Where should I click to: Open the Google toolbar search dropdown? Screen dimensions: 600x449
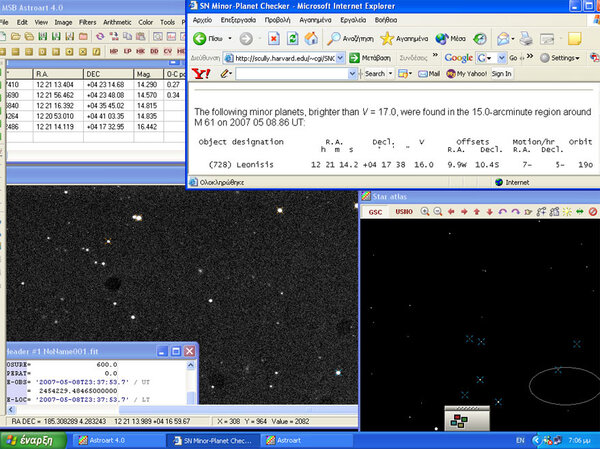501,58
